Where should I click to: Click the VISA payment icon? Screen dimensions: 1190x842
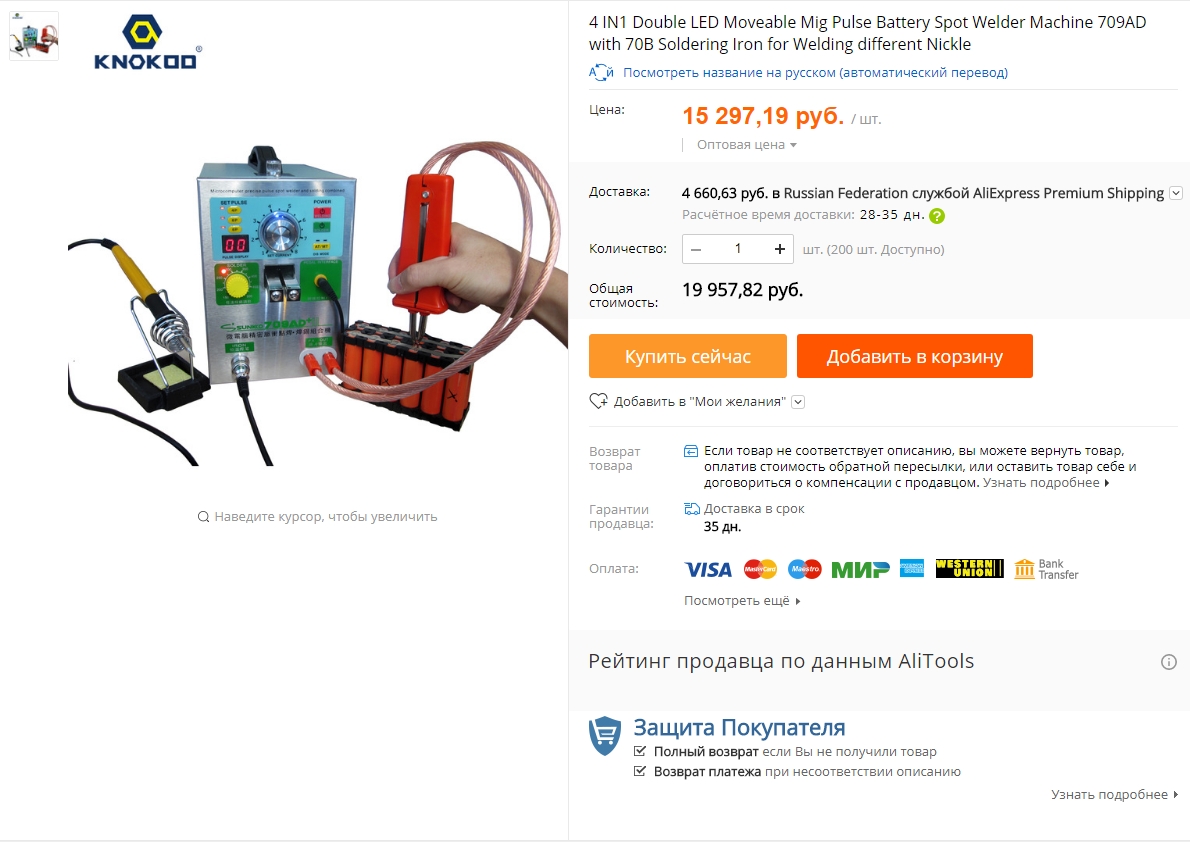point(708,569)
